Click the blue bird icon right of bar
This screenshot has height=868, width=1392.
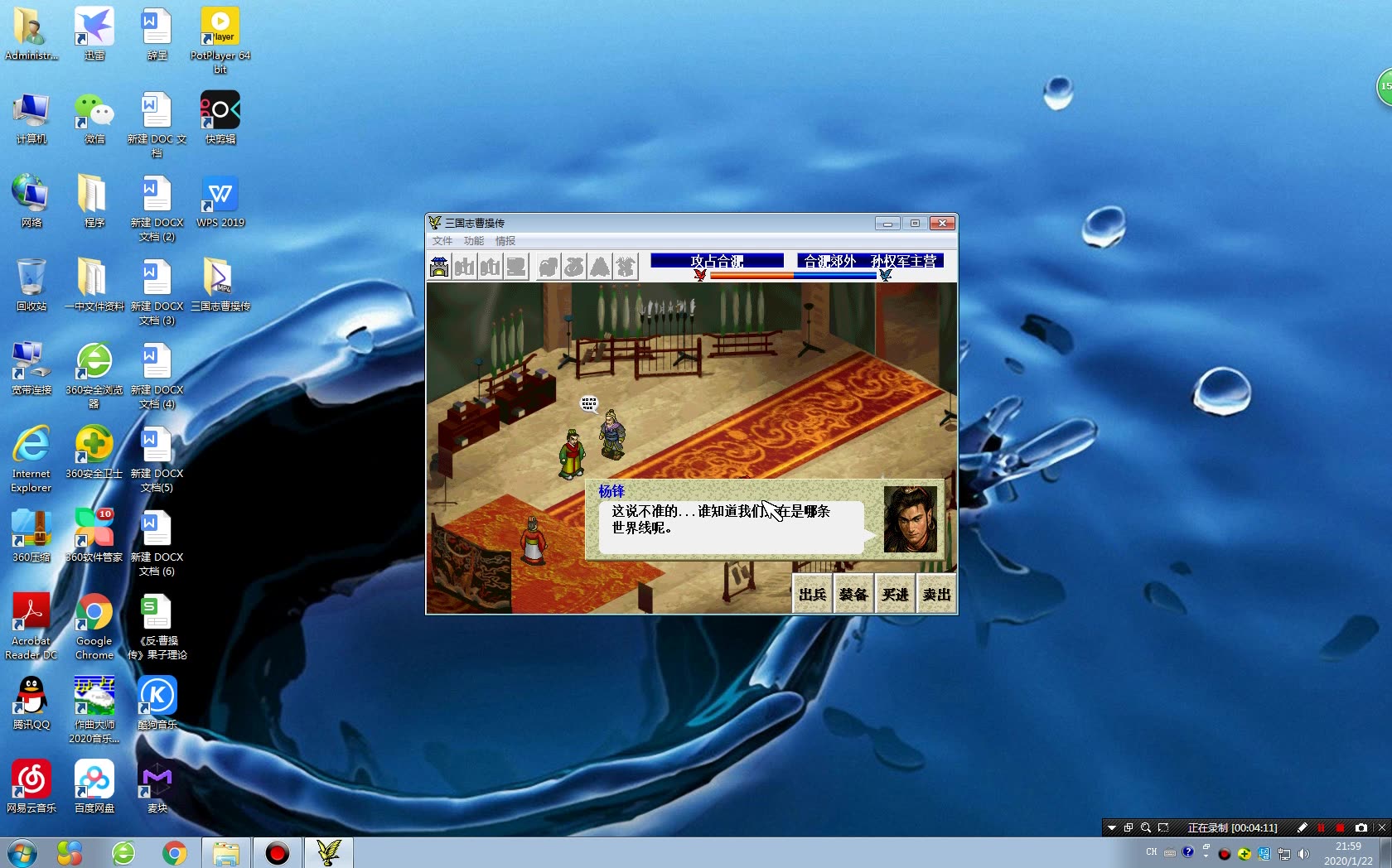(x=886, y=275)
